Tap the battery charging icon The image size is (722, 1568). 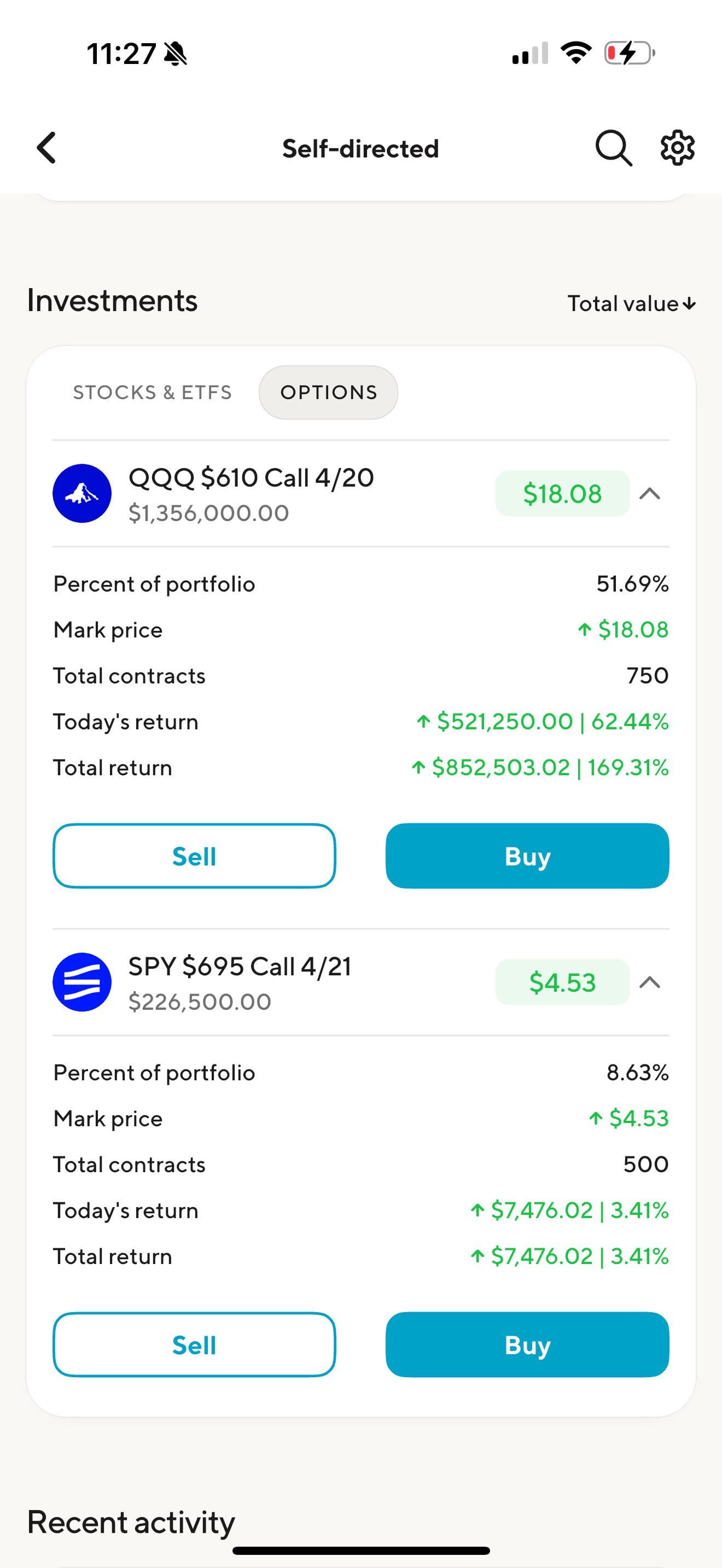pyautogui.click(x=629, y=53)
